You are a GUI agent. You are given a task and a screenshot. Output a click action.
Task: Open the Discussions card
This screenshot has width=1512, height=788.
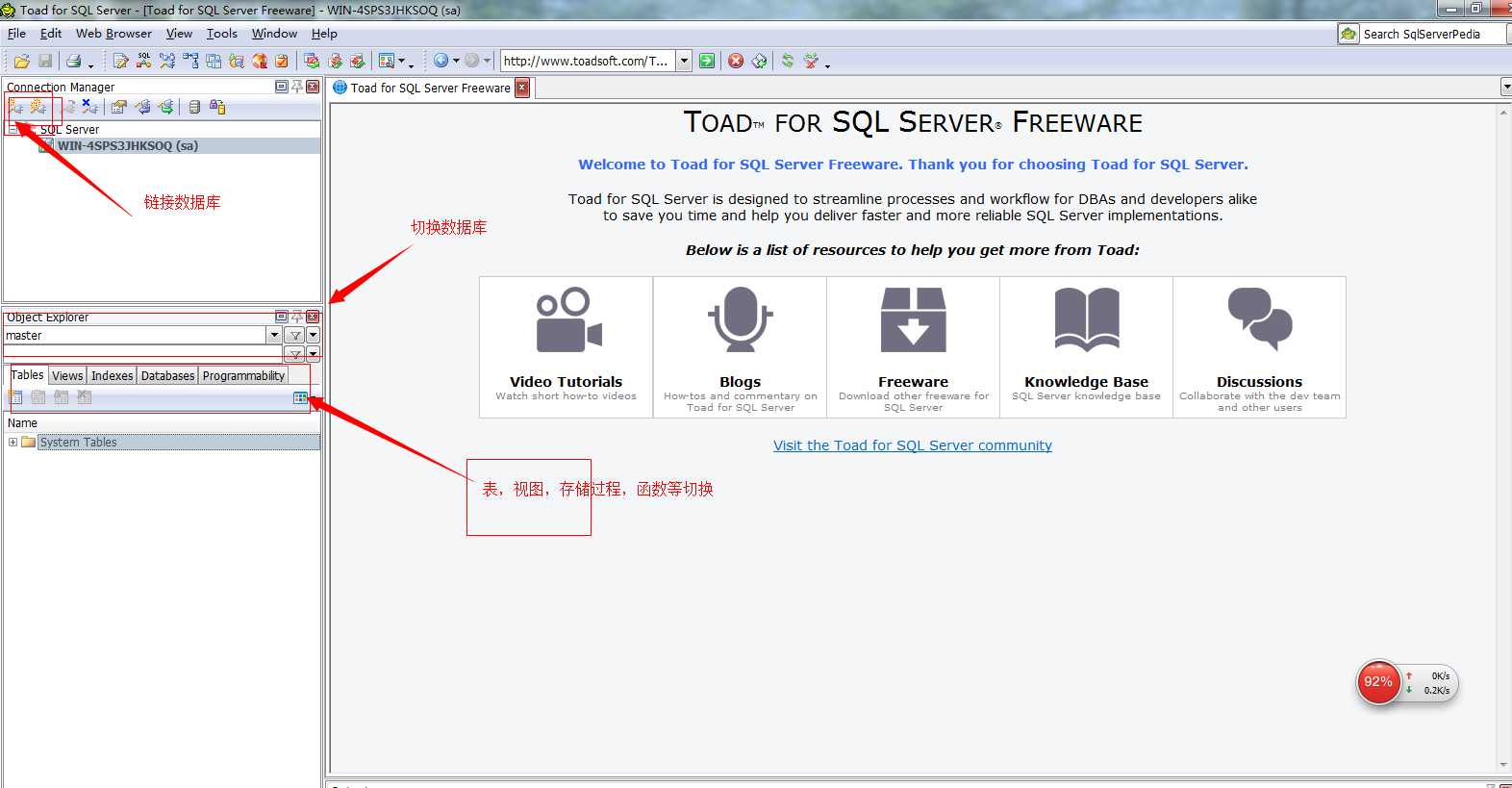[1259, 347]
